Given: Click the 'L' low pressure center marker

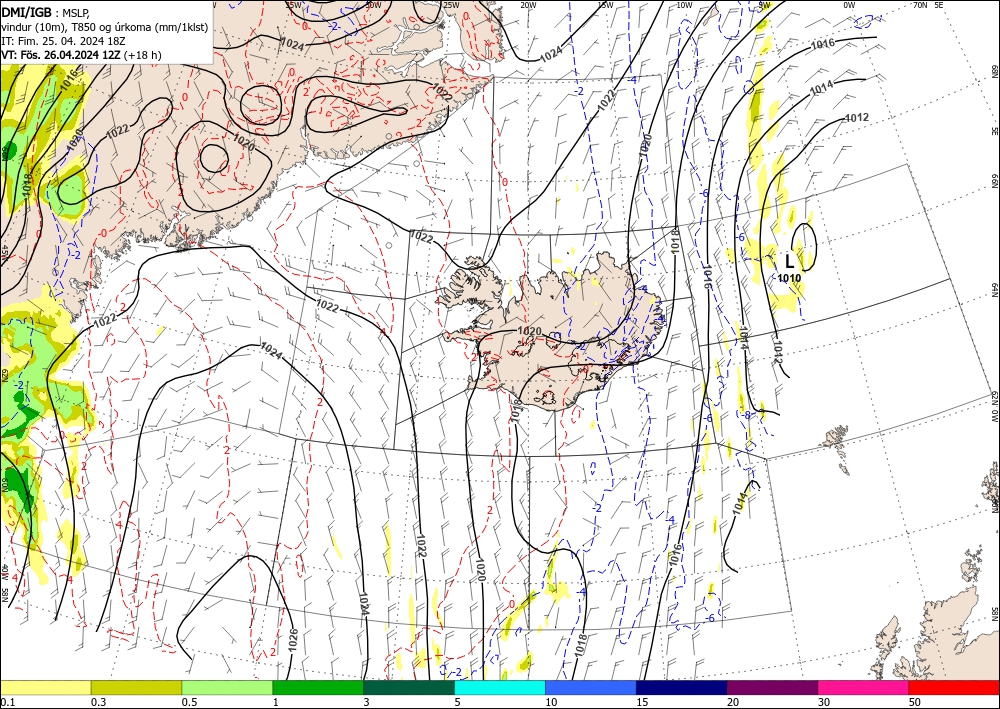Looking at the screenshot, I should coord(790,261).
